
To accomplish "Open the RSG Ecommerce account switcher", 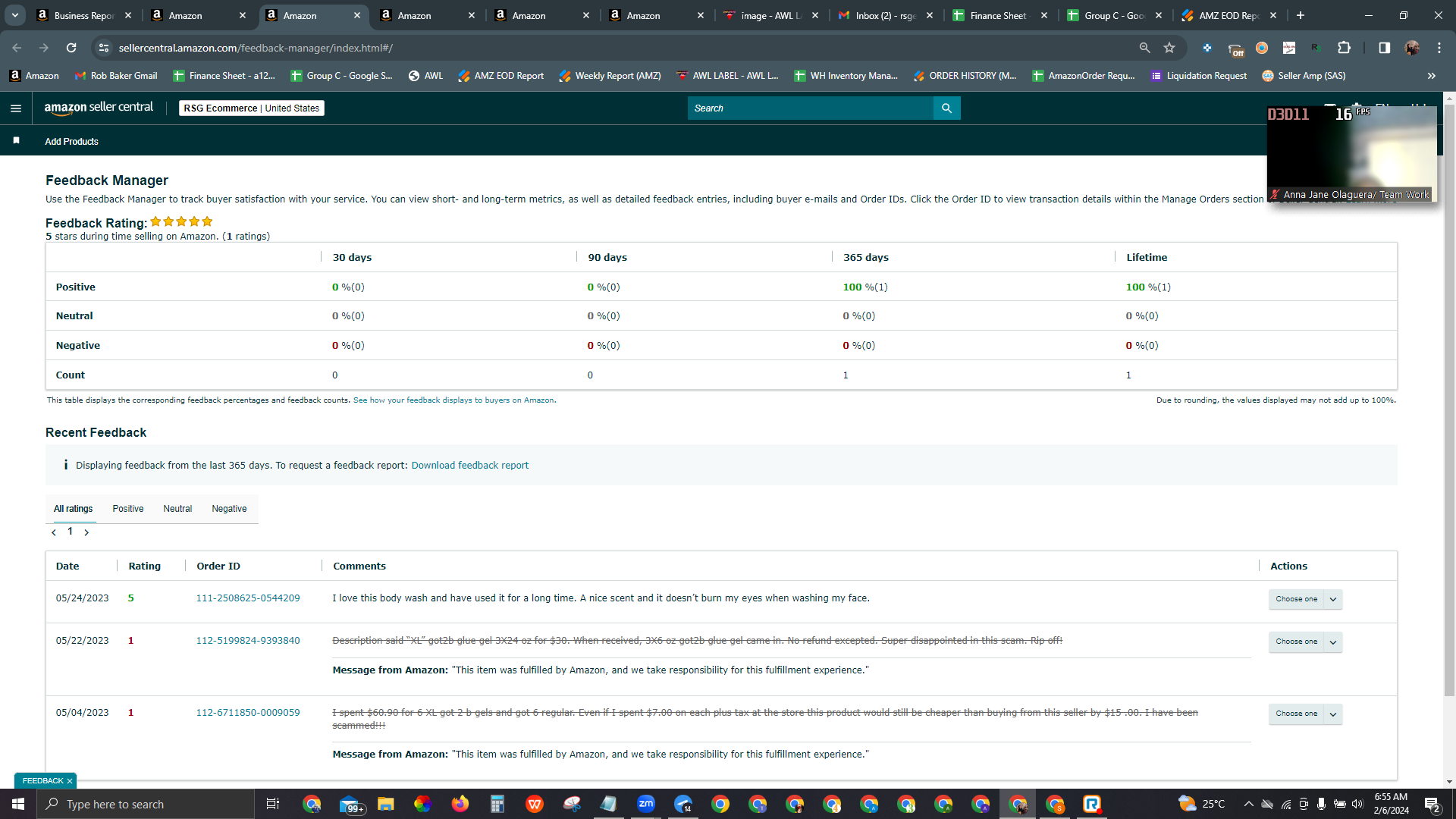I will pos(252,108).
